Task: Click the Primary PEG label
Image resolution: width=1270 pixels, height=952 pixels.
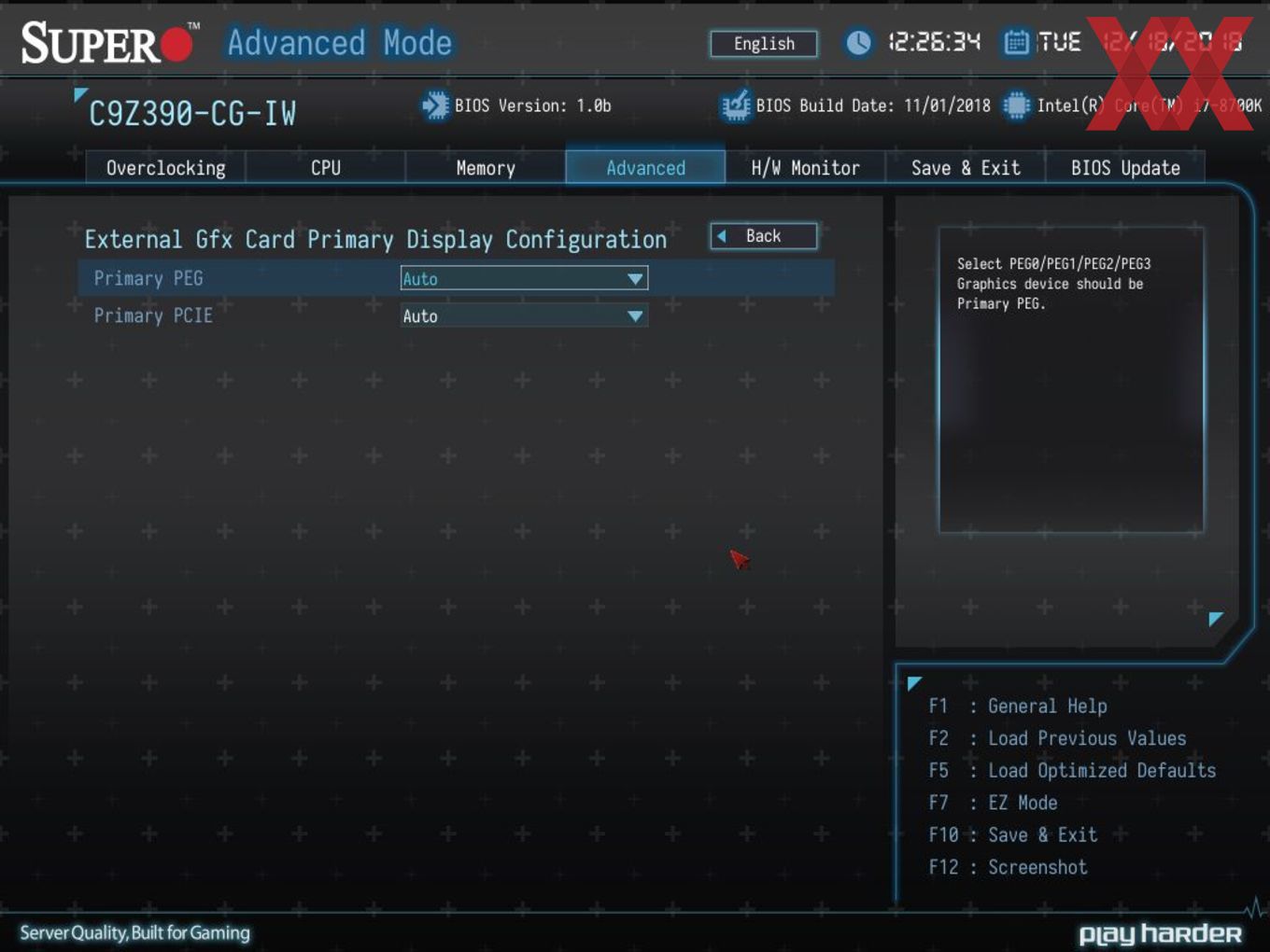Action: (148, 278)
